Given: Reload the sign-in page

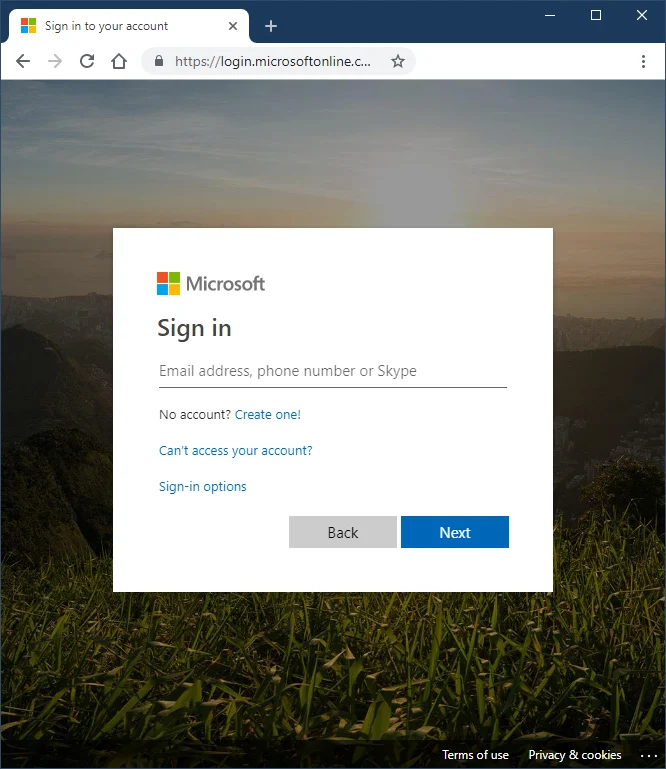Looking at the screenshot, I should click(x=87, y=61).
